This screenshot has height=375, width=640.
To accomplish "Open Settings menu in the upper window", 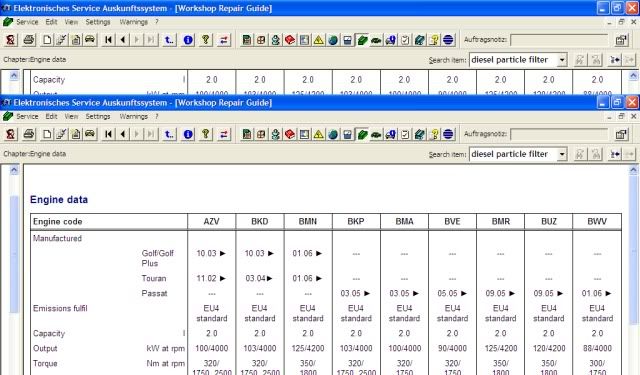I will click(x=98, y=22).
